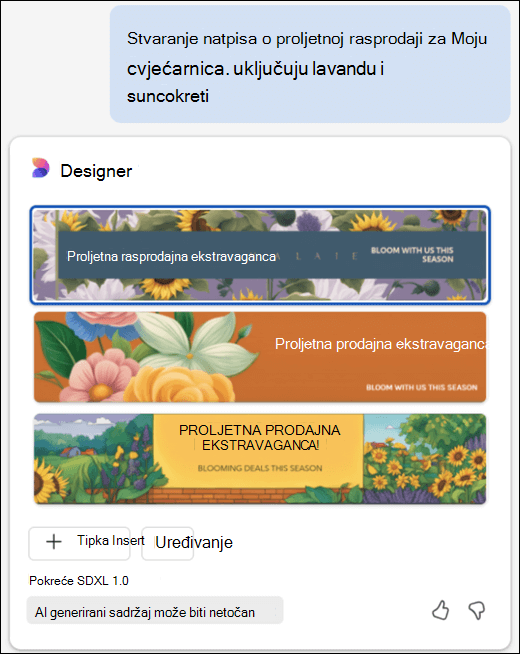The image size is (520, 654).
Task: Click the Tipka Insert button
Action: (79, 543)
